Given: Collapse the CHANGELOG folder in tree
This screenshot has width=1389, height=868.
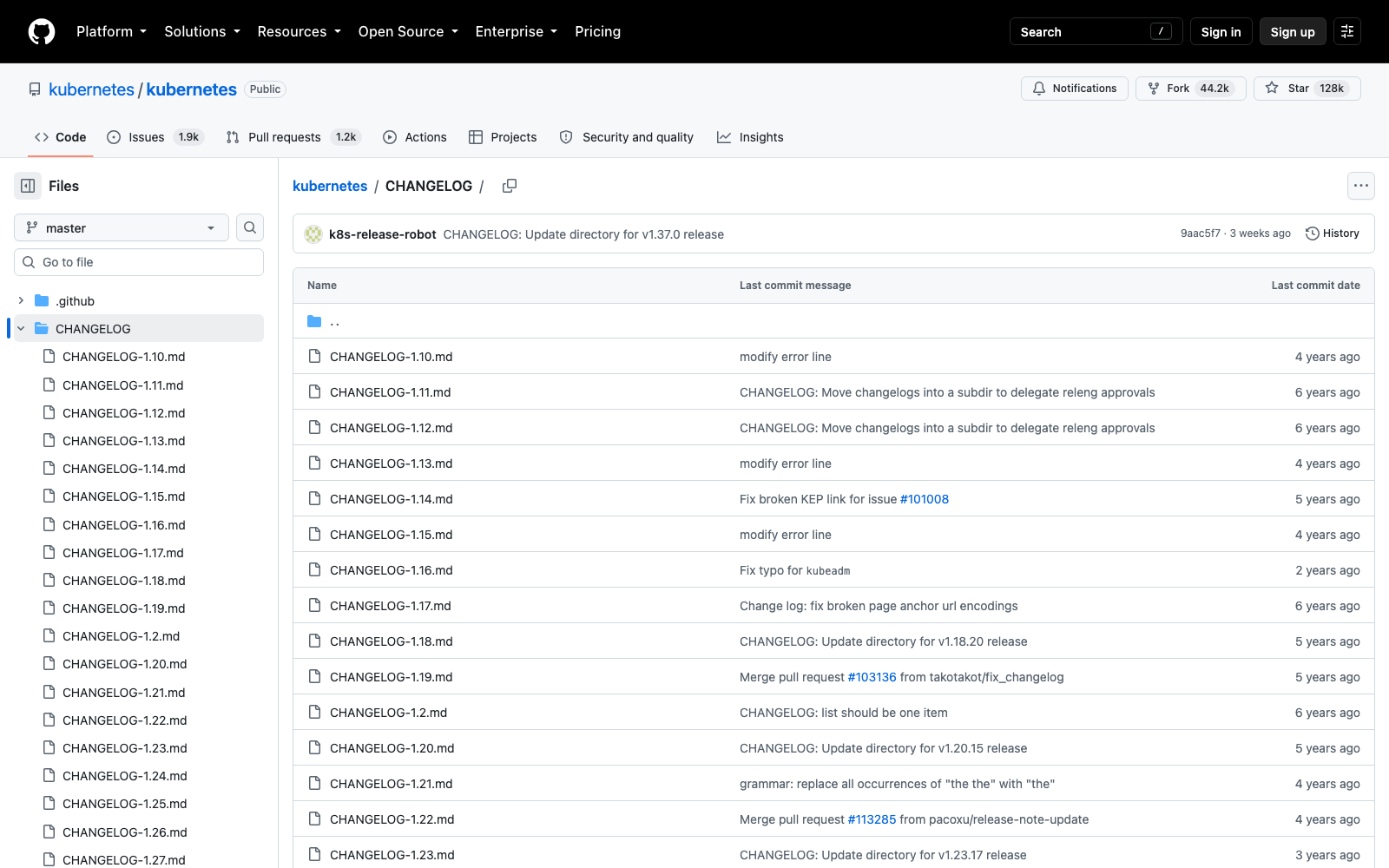Looking at the screenshot, I should [x=21, y=328].
